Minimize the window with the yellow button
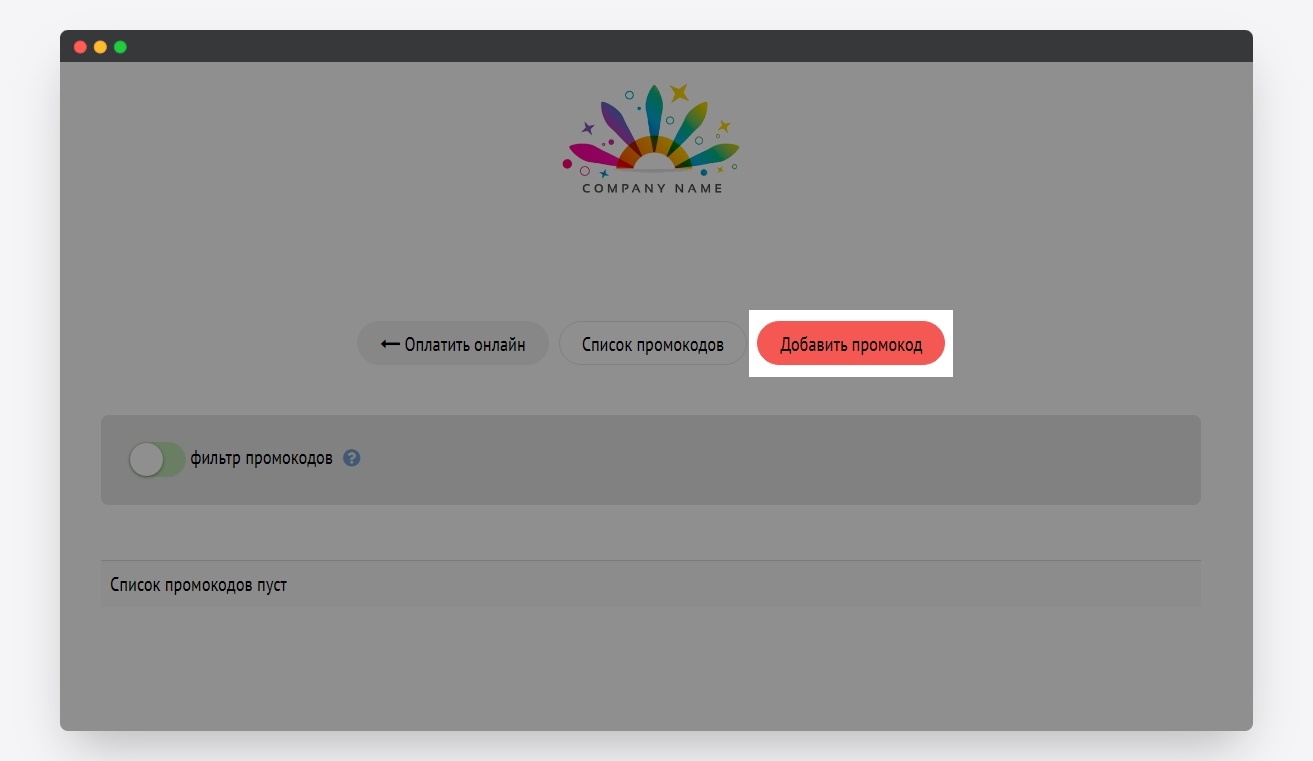The image size is (1313, 761). [100, 47]
